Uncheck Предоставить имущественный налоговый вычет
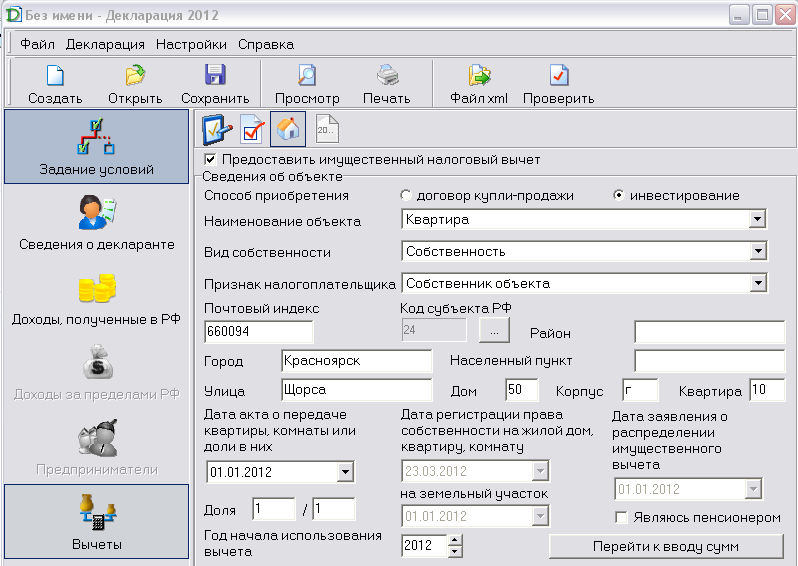 point(211,159)
